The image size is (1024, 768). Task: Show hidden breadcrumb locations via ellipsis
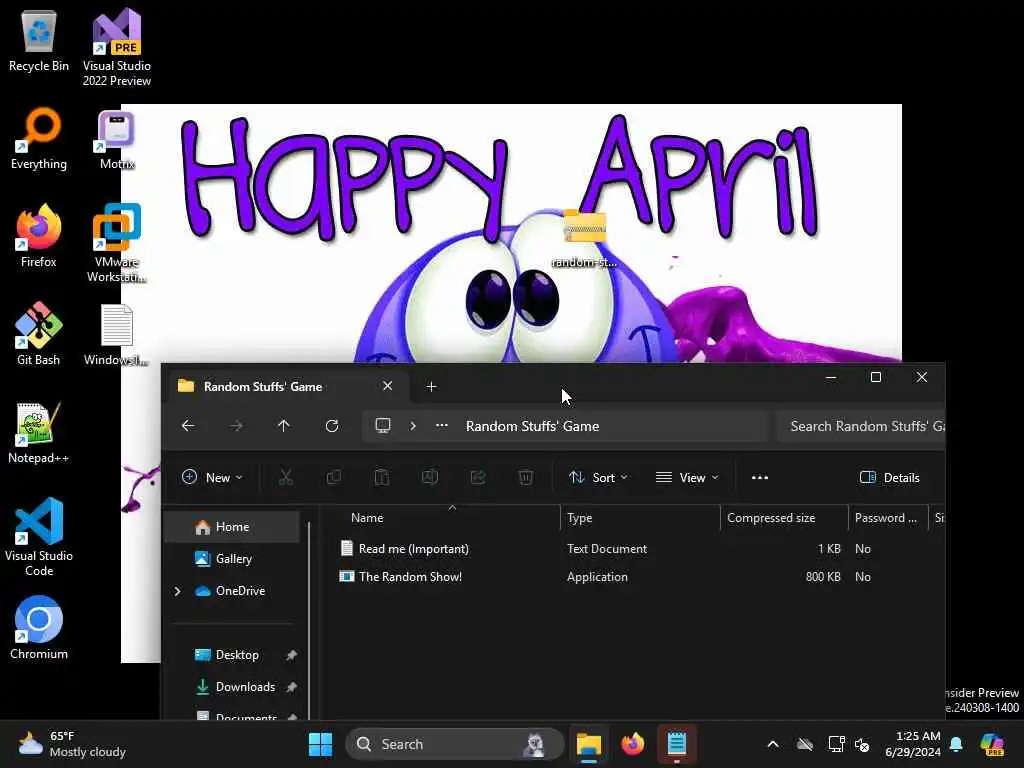[x=442, y=426]
